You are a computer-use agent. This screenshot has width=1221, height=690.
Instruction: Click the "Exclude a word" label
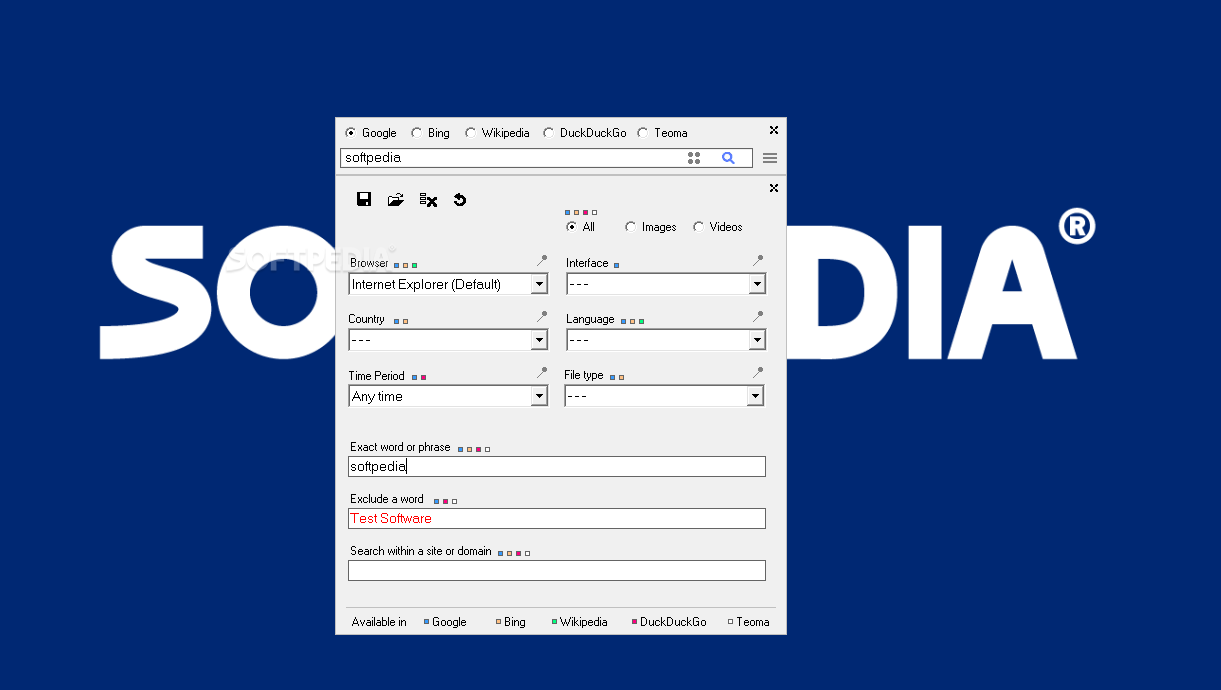pos(387,499)
